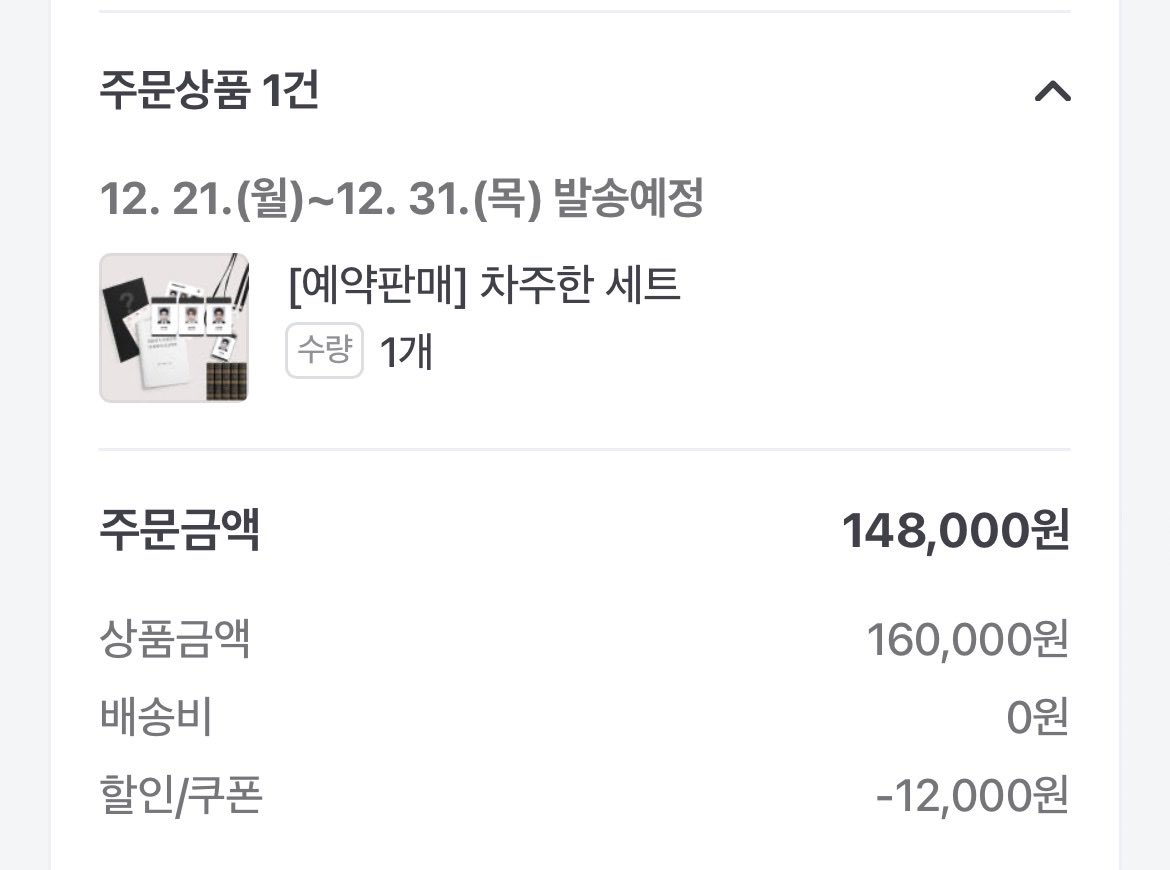Open the 차주한 세트 product name link
1170x870 pixels.
(580, 284)
